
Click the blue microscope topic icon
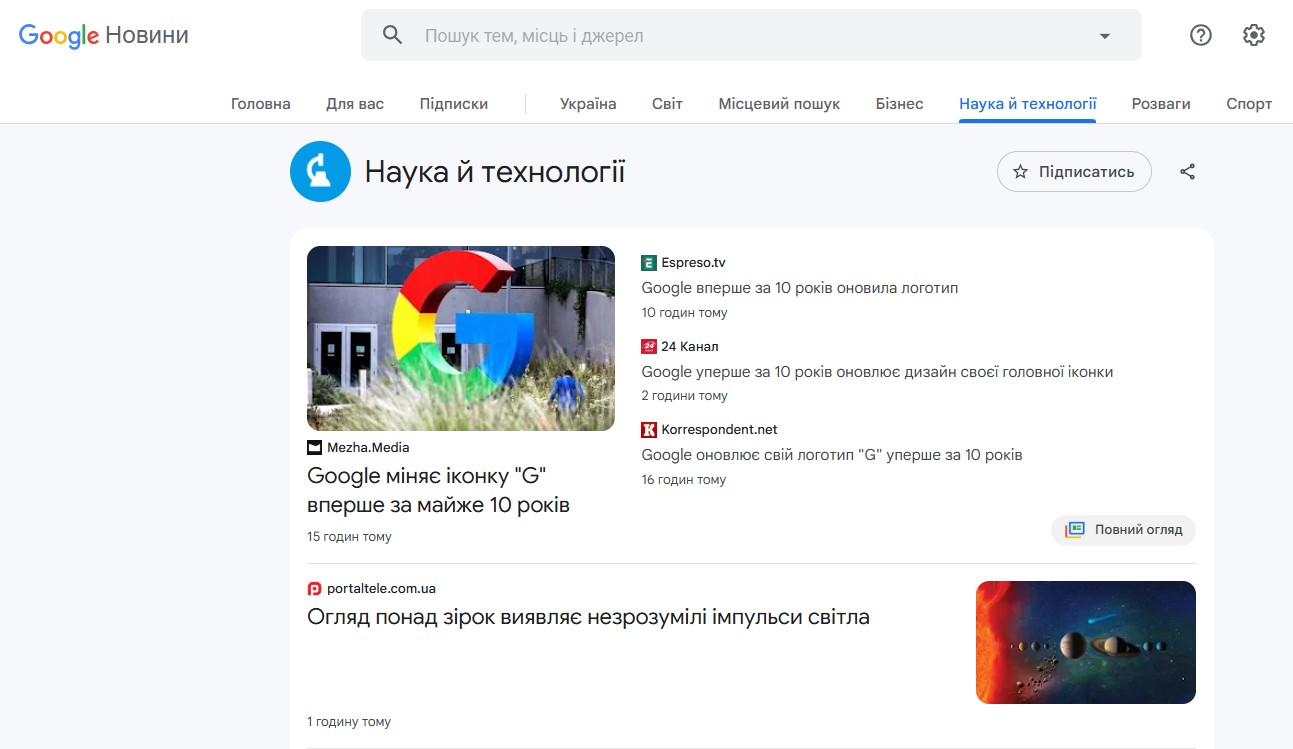tap(320, 171)
